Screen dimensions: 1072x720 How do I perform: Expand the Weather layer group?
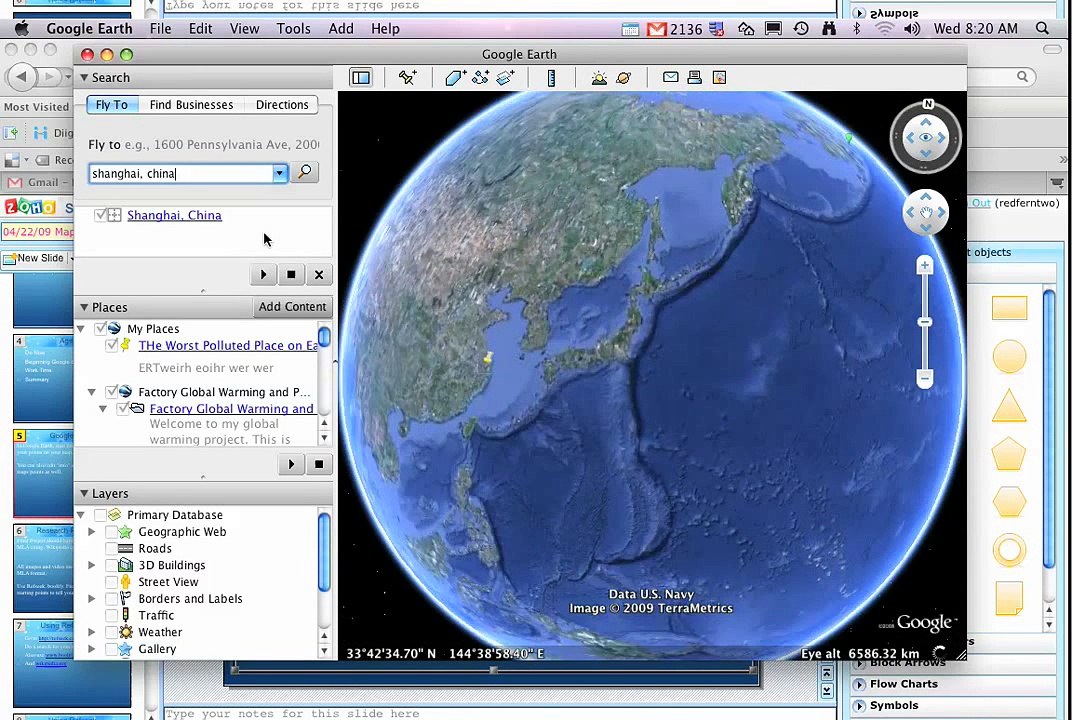coord(92,632)
